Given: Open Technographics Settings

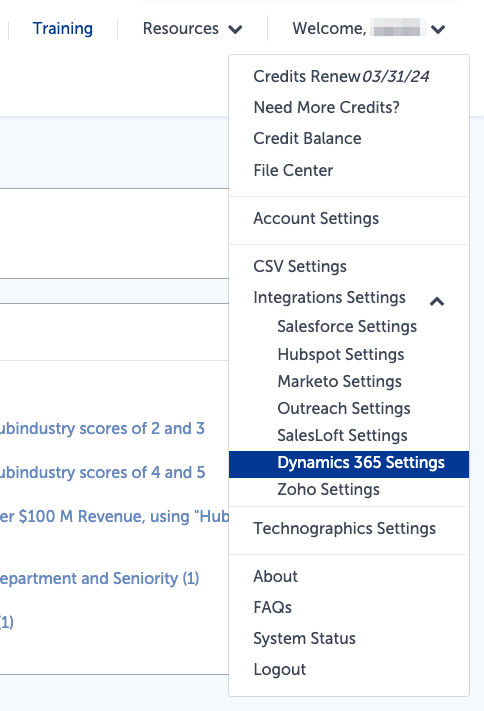Looking at the screenshot, I should [344, 529].
